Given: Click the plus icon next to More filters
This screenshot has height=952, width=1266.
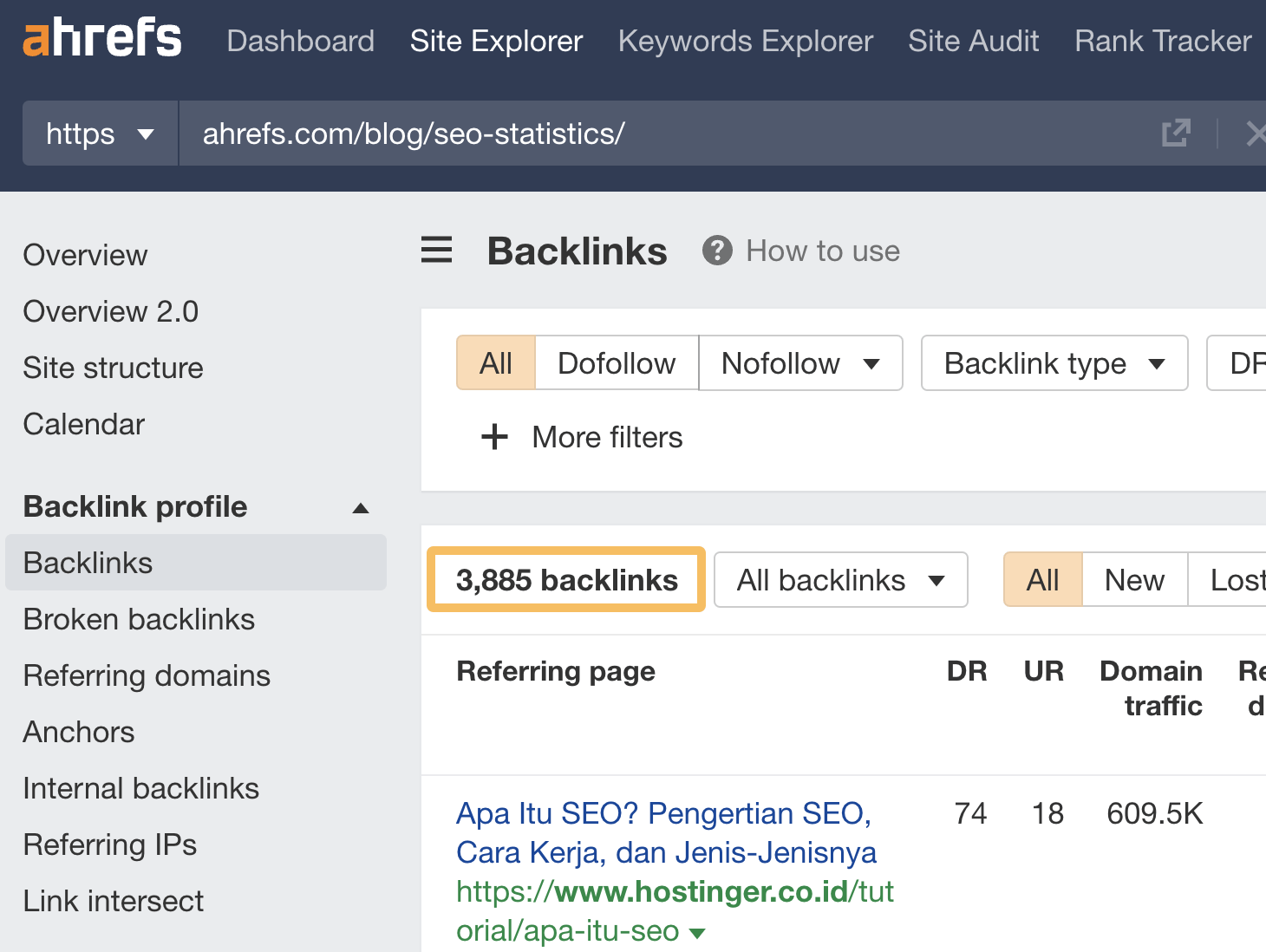Looking at the screenshot, I should pyautogui.click(x=493, y=437).
